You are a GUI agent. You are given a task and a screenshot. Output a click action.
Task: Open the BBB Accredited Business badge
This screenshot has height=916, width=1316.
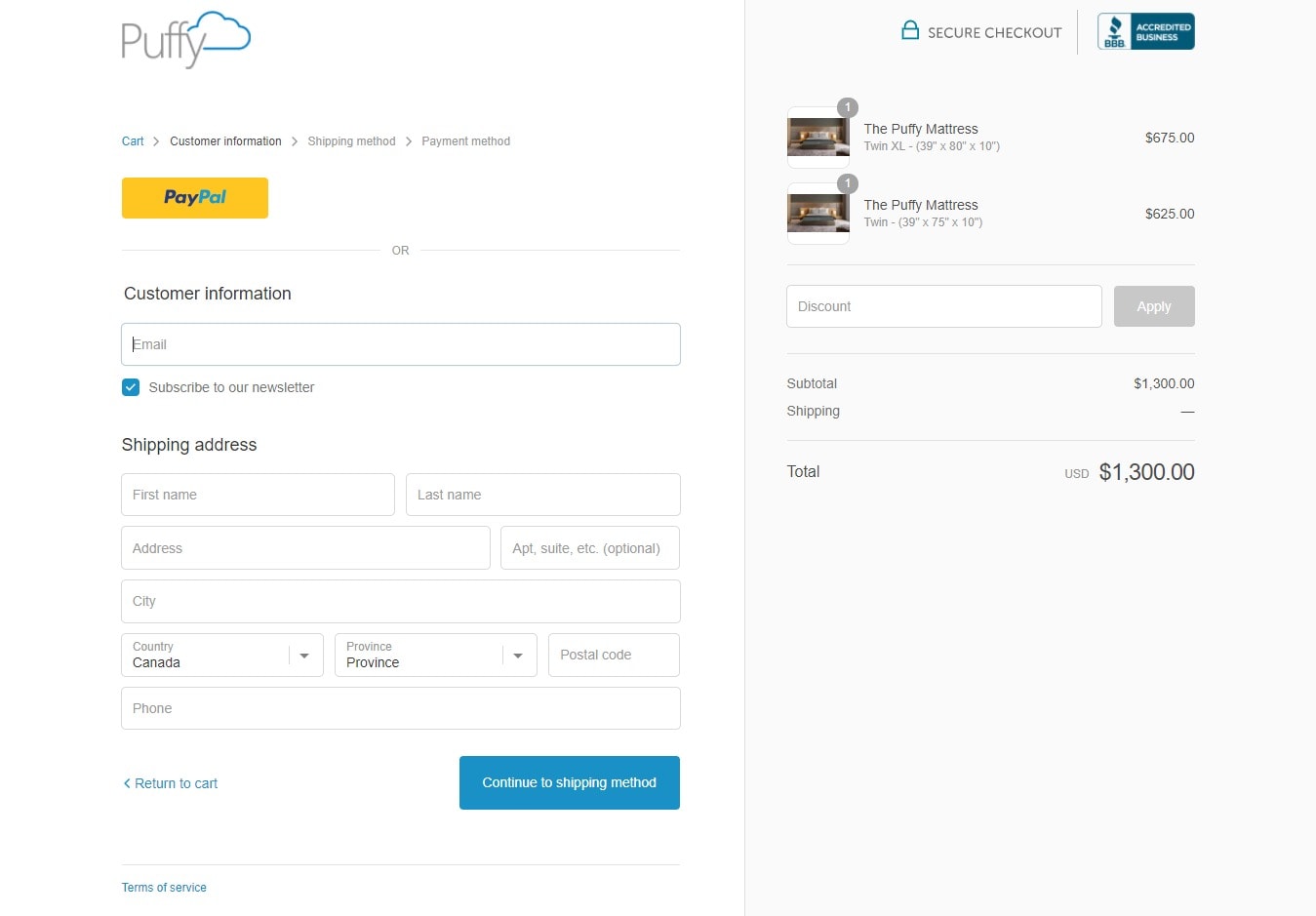coord(1145,31)
